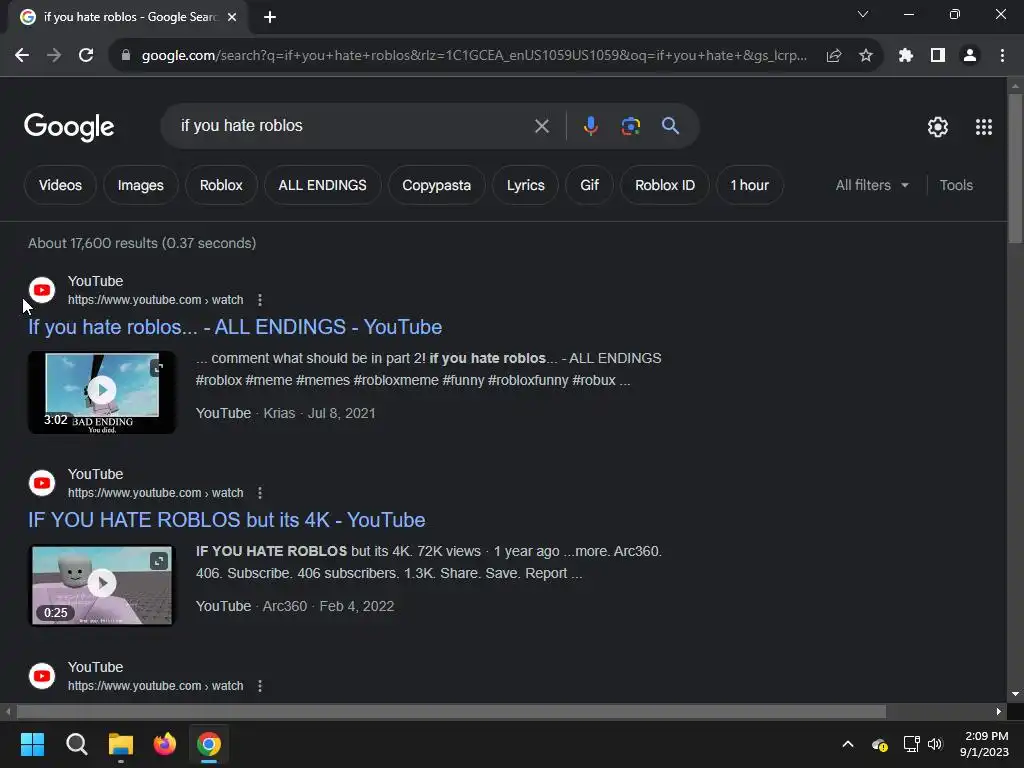Select the Roblox ID filter chip
The height and width of the screenshot is (768, 1024).
(665, 185)
